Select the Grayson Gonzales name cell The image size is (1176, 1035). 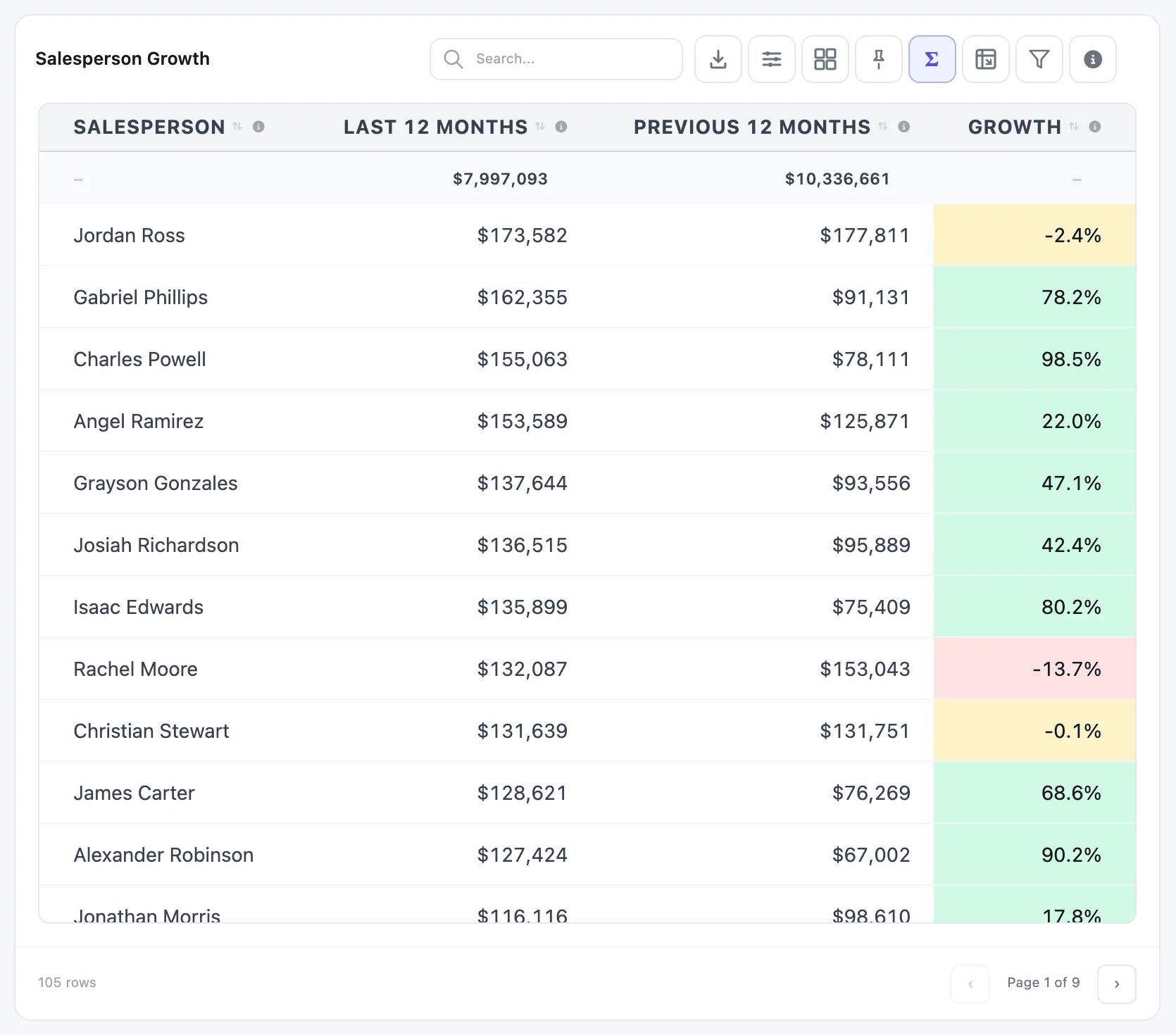156,483
